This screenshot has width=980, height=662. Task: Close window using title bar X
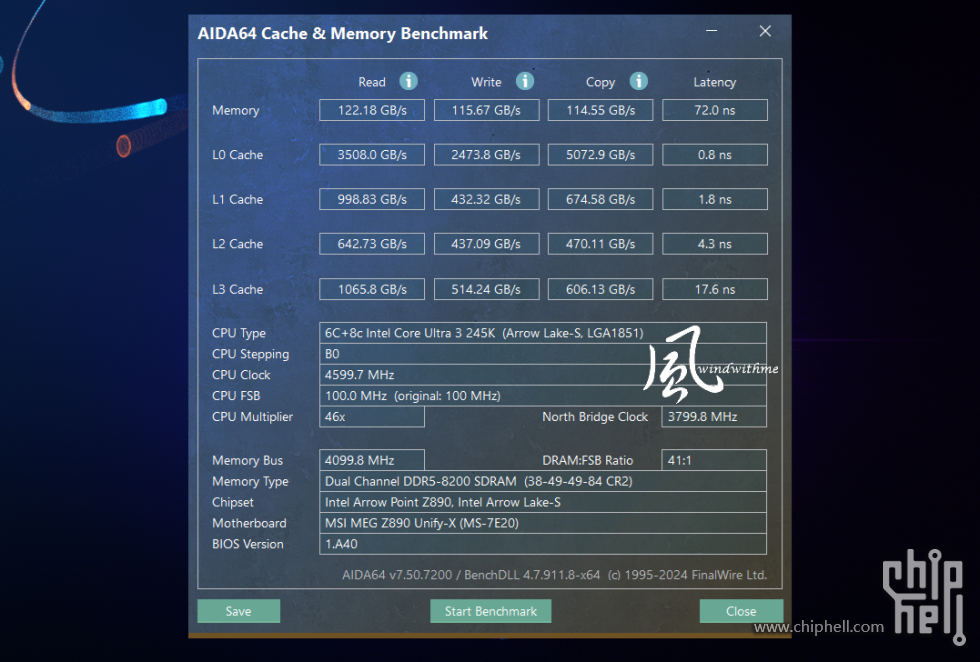point(765,31)
